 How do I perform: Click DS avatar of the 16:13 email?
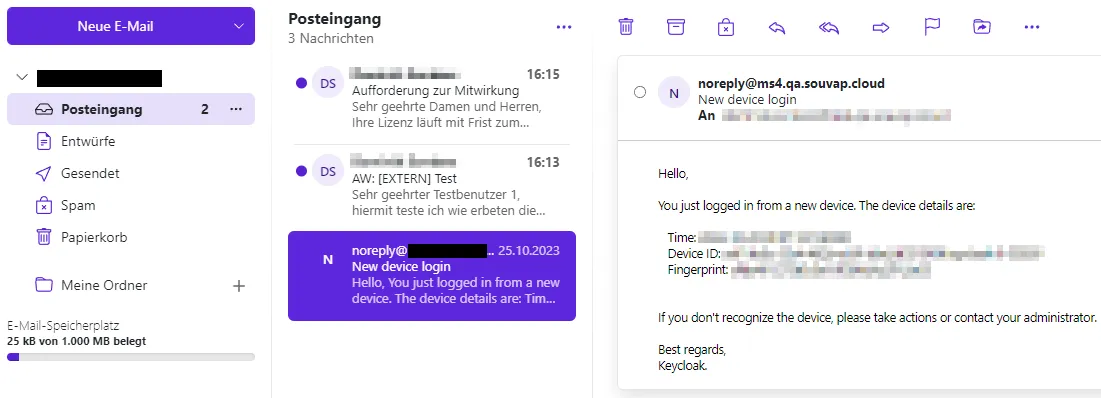[x=328, y=171]
